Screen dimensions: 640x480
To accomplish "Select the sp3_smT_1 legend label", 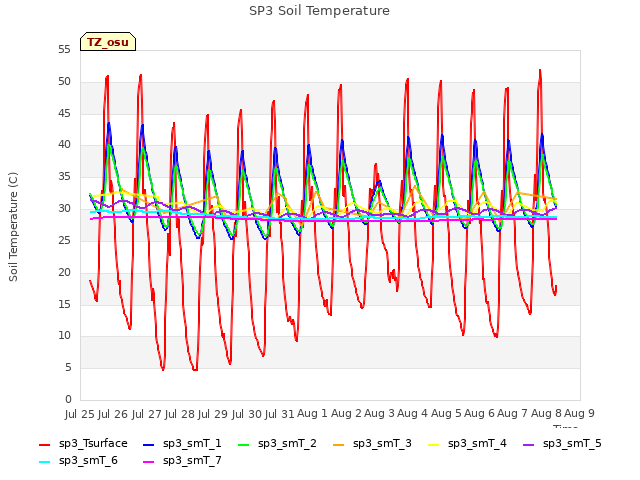I will (x=192, y=444).
